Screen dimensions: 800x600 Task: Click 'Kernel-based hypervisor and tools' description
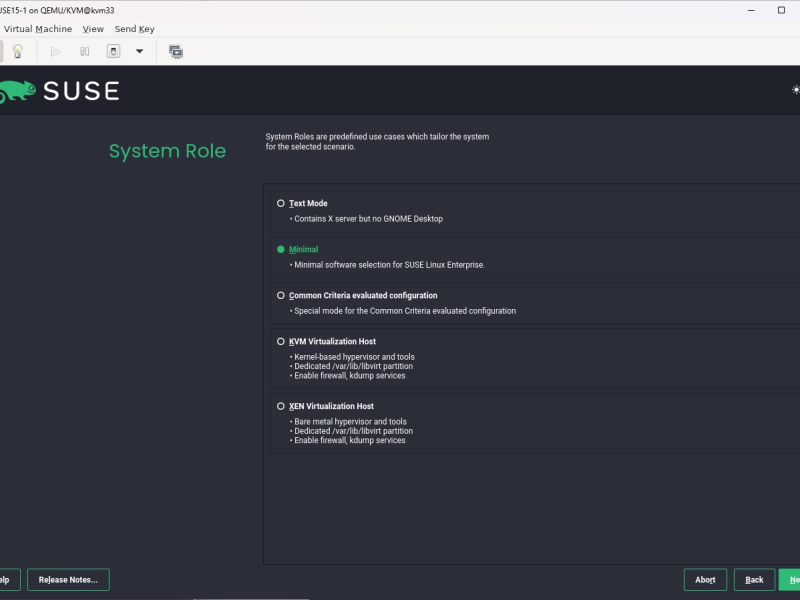355,357
